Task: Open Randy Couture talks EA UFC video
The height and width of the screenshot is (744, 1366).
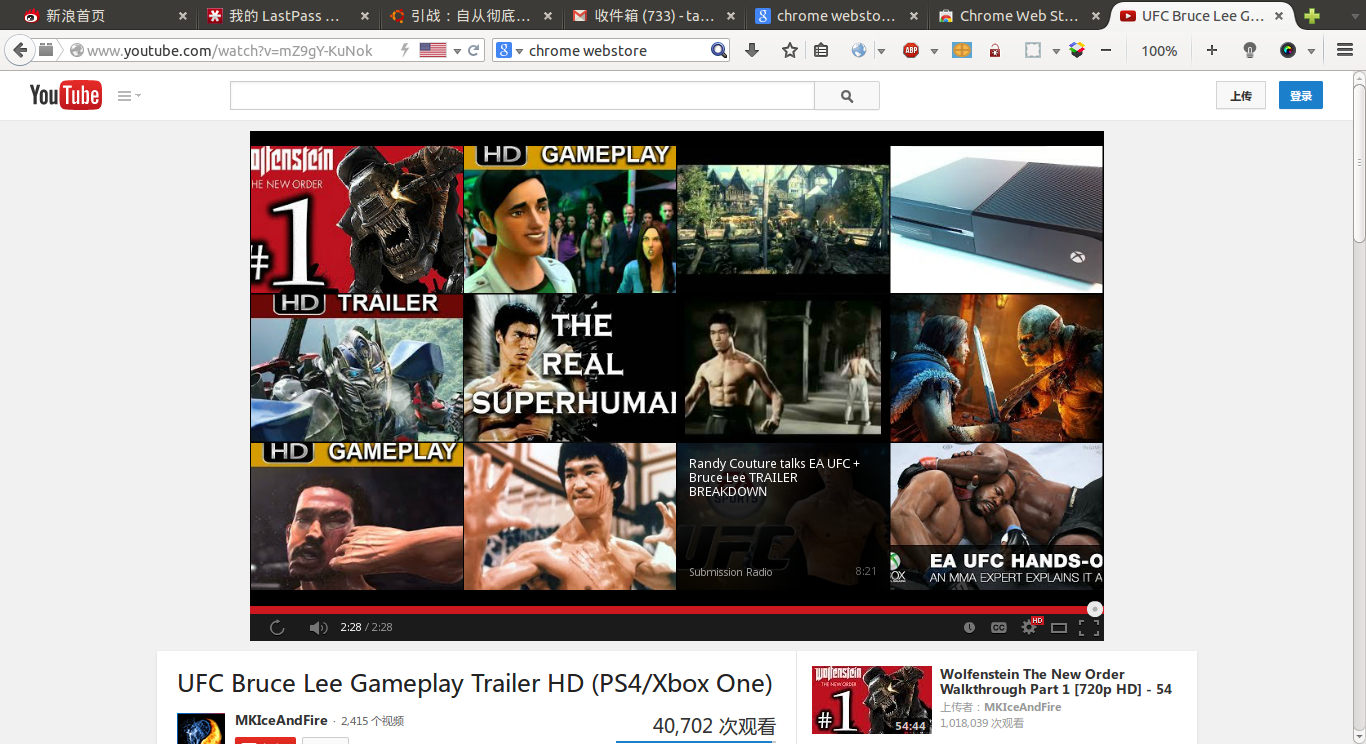Action: 783,516
